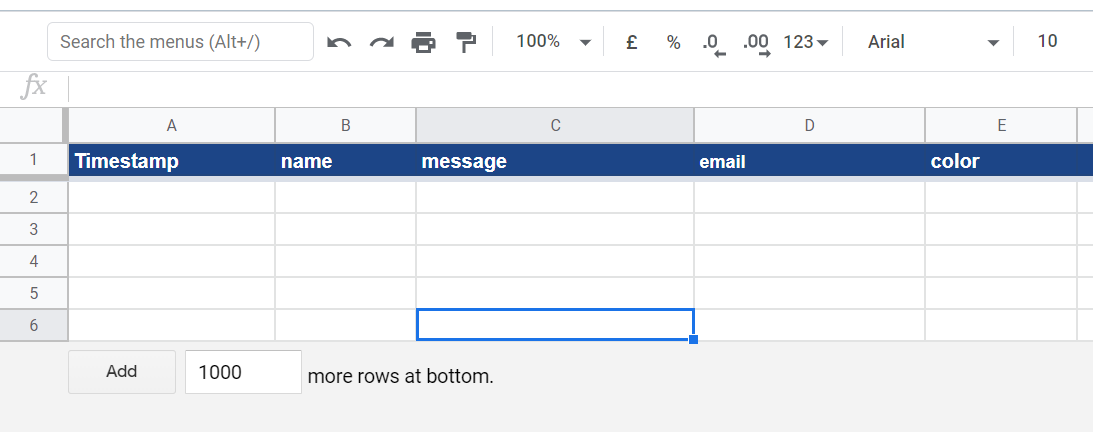This screenshot has height=432, width=1093.
Task: Click the Redo arrow icon
Action: coord(381,42)
